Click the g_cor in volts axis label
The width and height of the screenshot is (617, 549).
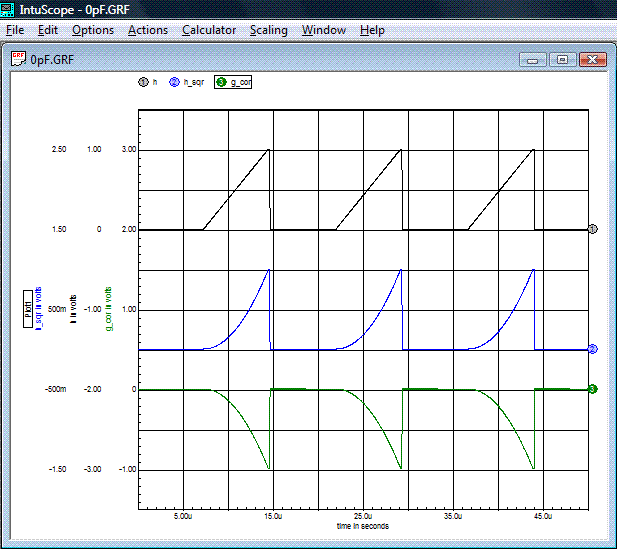coord(109,309)
